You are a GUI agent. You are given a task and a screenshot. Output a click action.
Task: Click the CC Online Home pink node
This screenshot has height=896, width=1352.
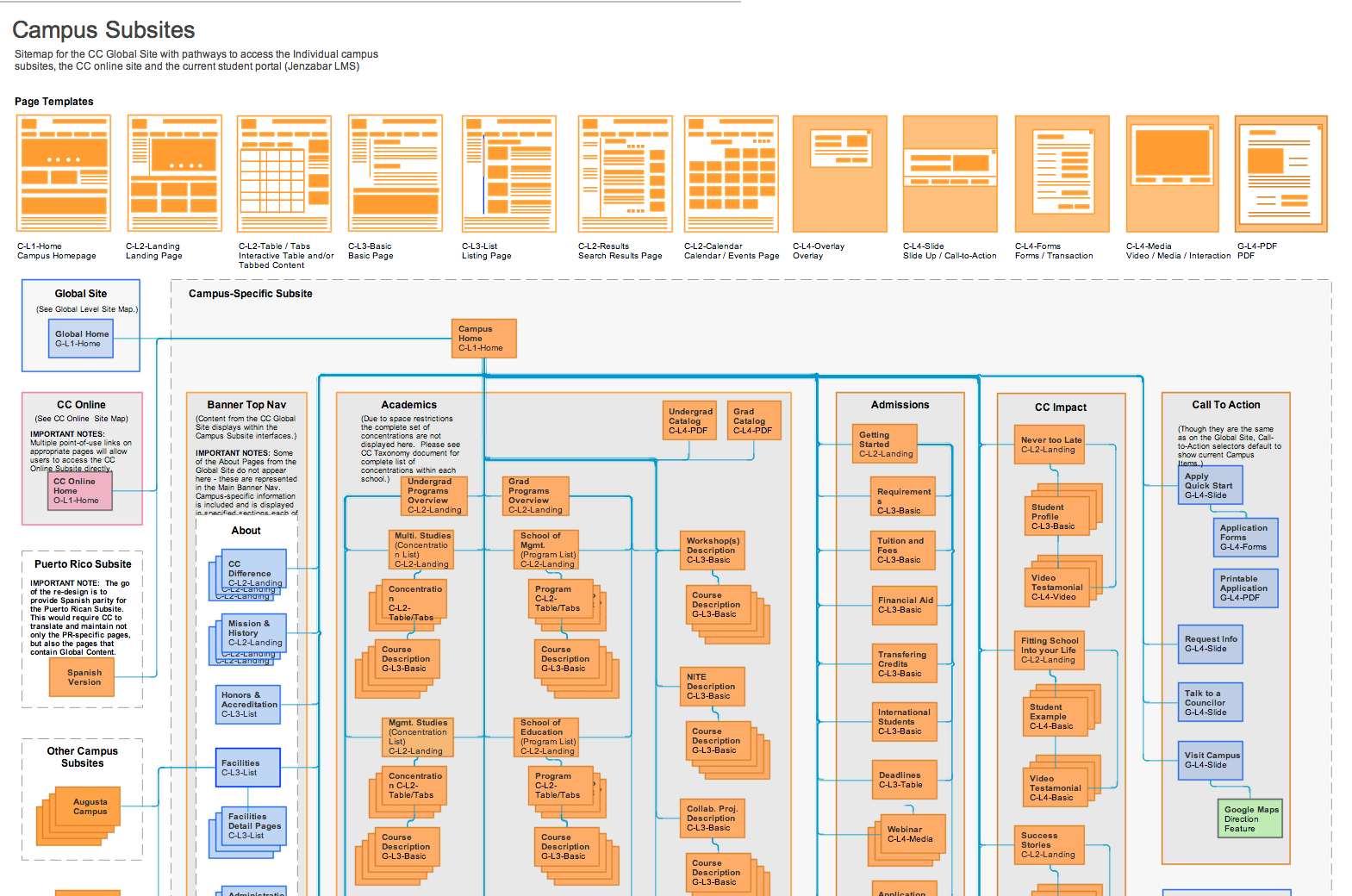(80, 490)
